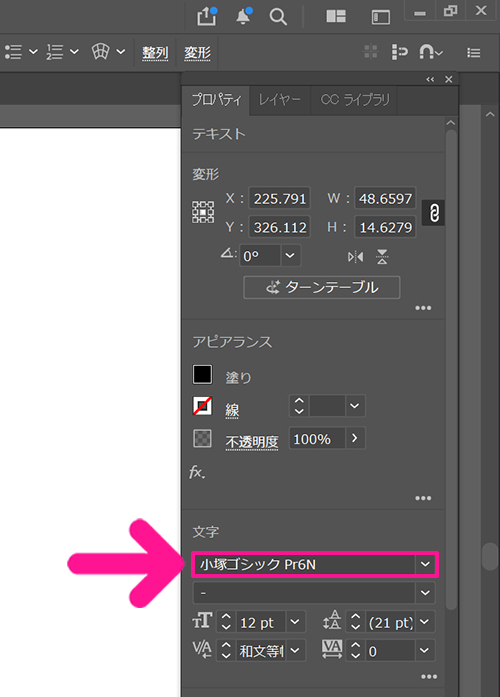Switch to the プロパティ tab
The image size is (500, 697).
pyautogui.click(x=216, y=100)
